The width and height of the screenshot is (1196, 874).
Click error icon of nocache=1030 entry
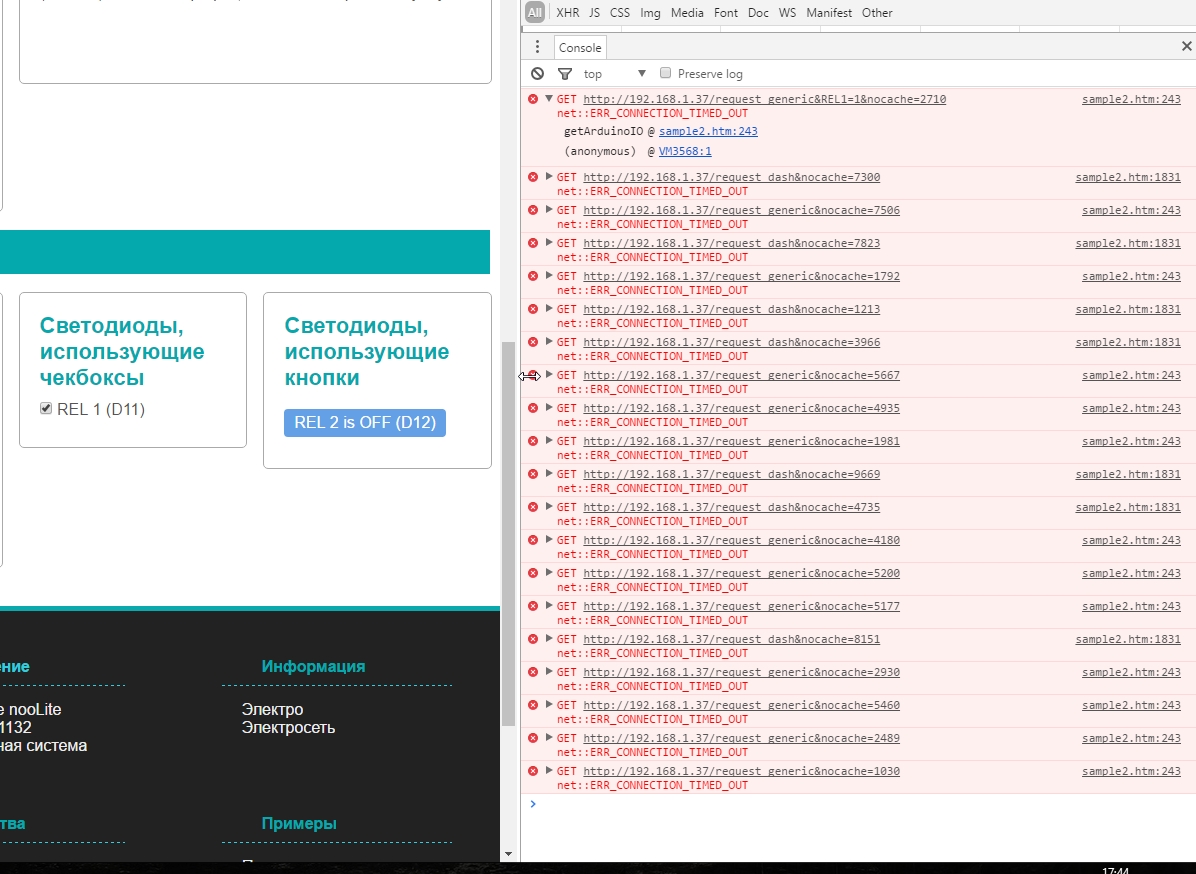tap(532, 771)
